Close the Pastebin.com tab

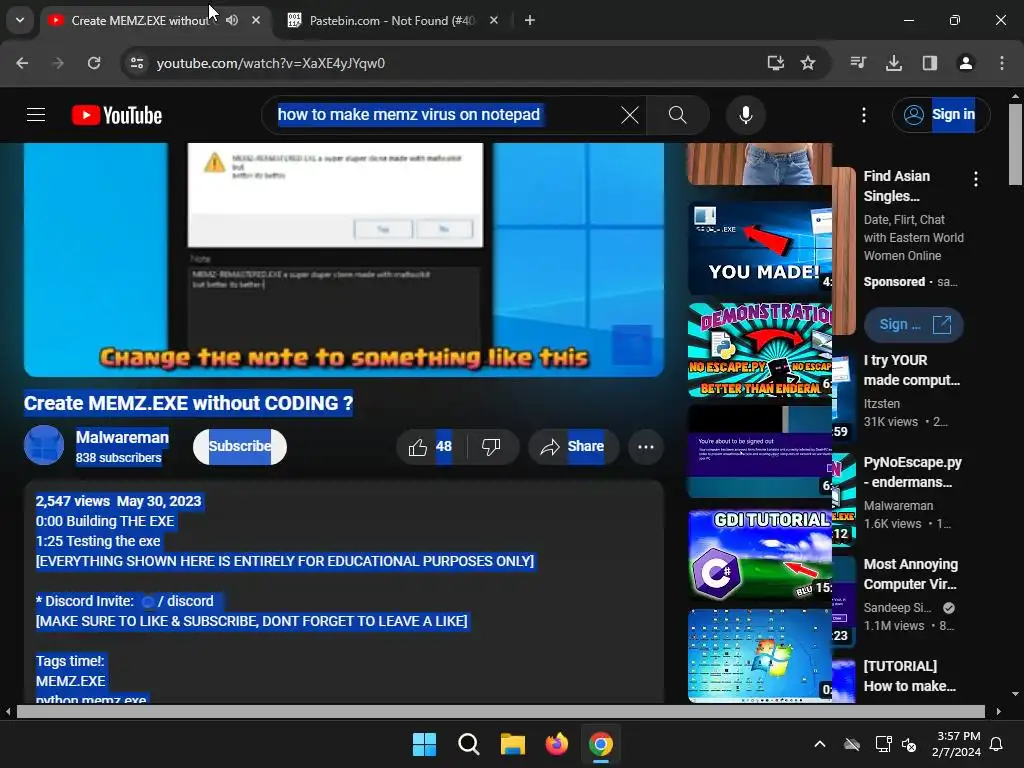coord(494,20)
